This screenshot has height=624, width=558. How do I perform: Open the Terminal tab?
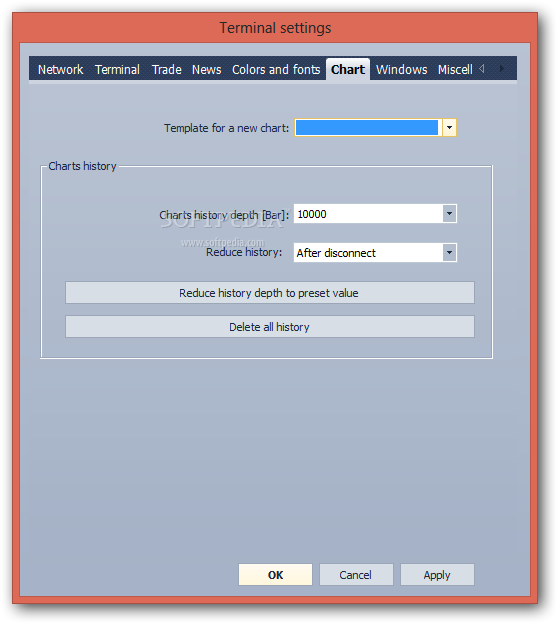point(117,70)
